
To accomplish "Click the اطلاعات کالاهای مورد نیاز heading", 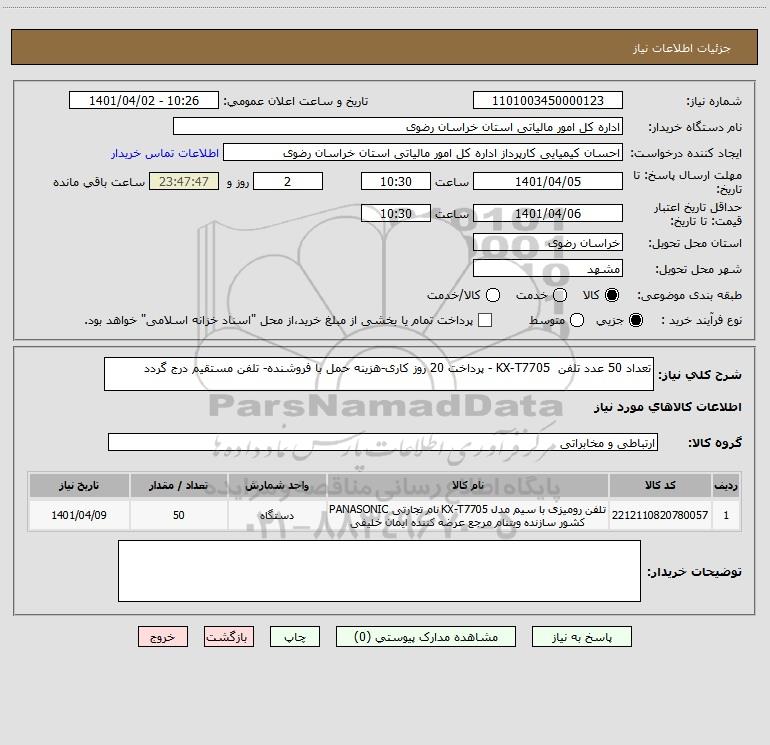I will click(x=667, y=407).
